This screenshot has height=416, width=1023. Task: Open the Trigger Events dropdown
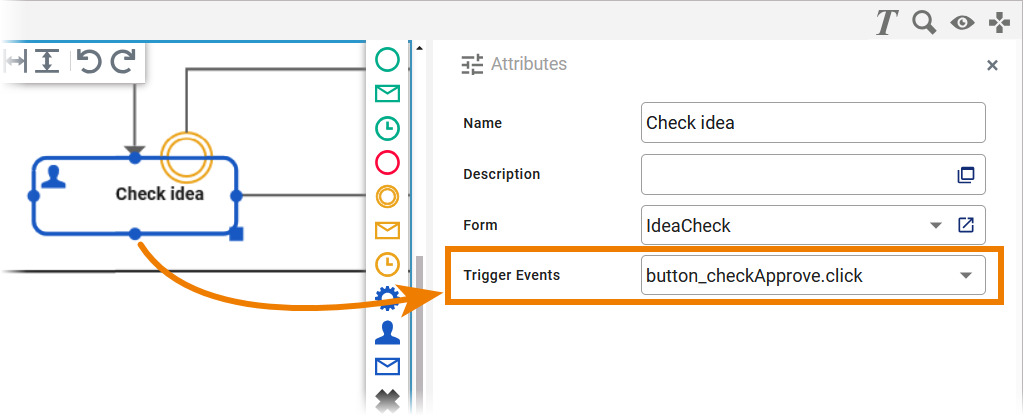click(x=965, y=276)
